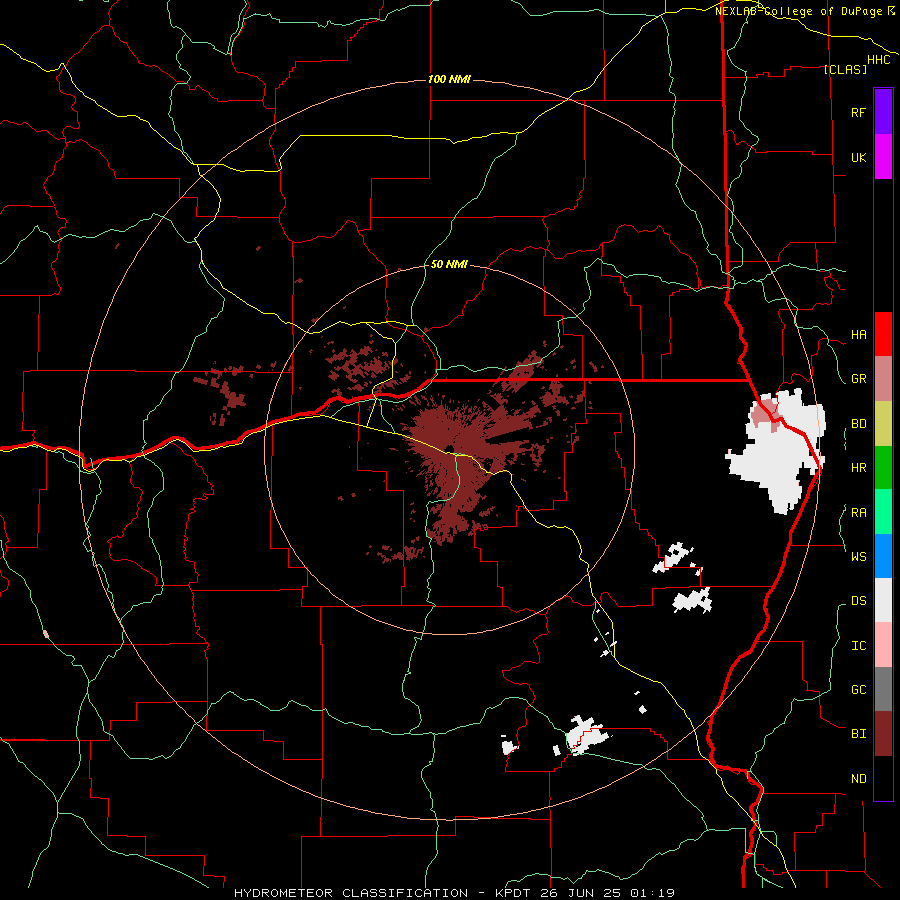Image resolution: width=900 pixels, height=900 pixels.
Task: Click the GC legend label
Action: 858,690
